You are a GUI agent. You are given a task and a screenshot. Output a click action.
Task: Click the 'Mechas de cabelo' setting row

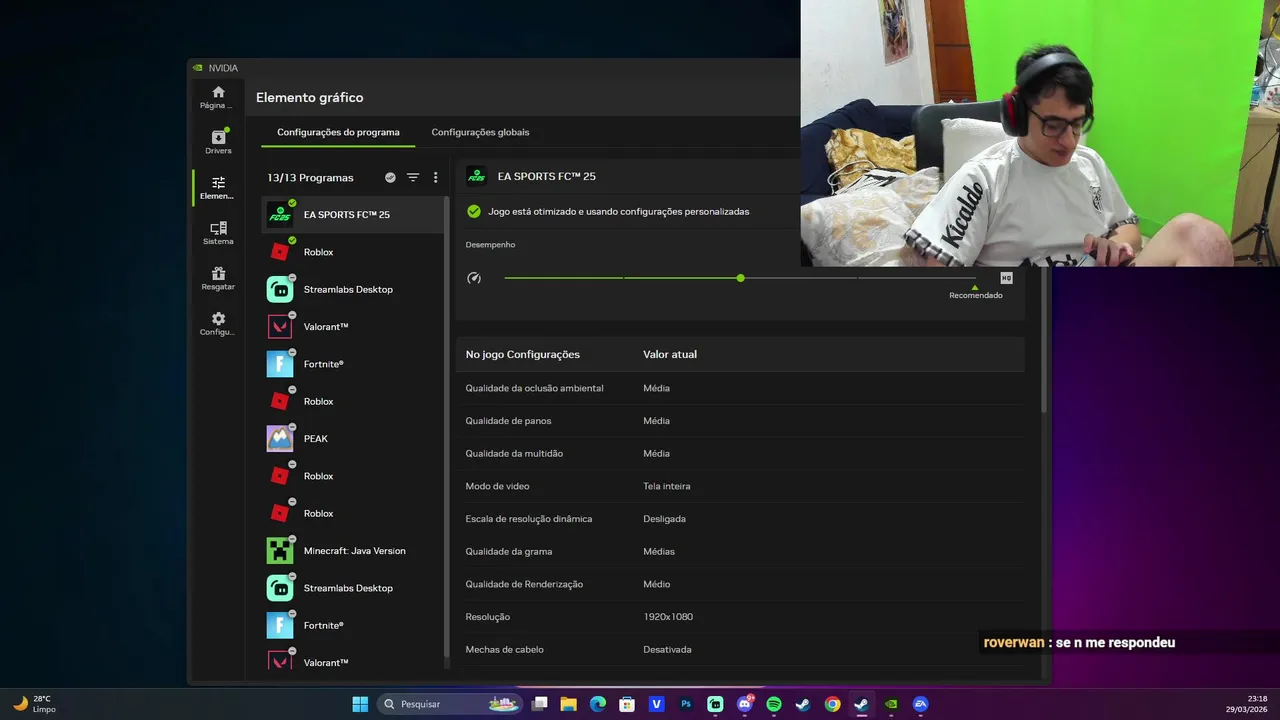[x=740, y=649]
